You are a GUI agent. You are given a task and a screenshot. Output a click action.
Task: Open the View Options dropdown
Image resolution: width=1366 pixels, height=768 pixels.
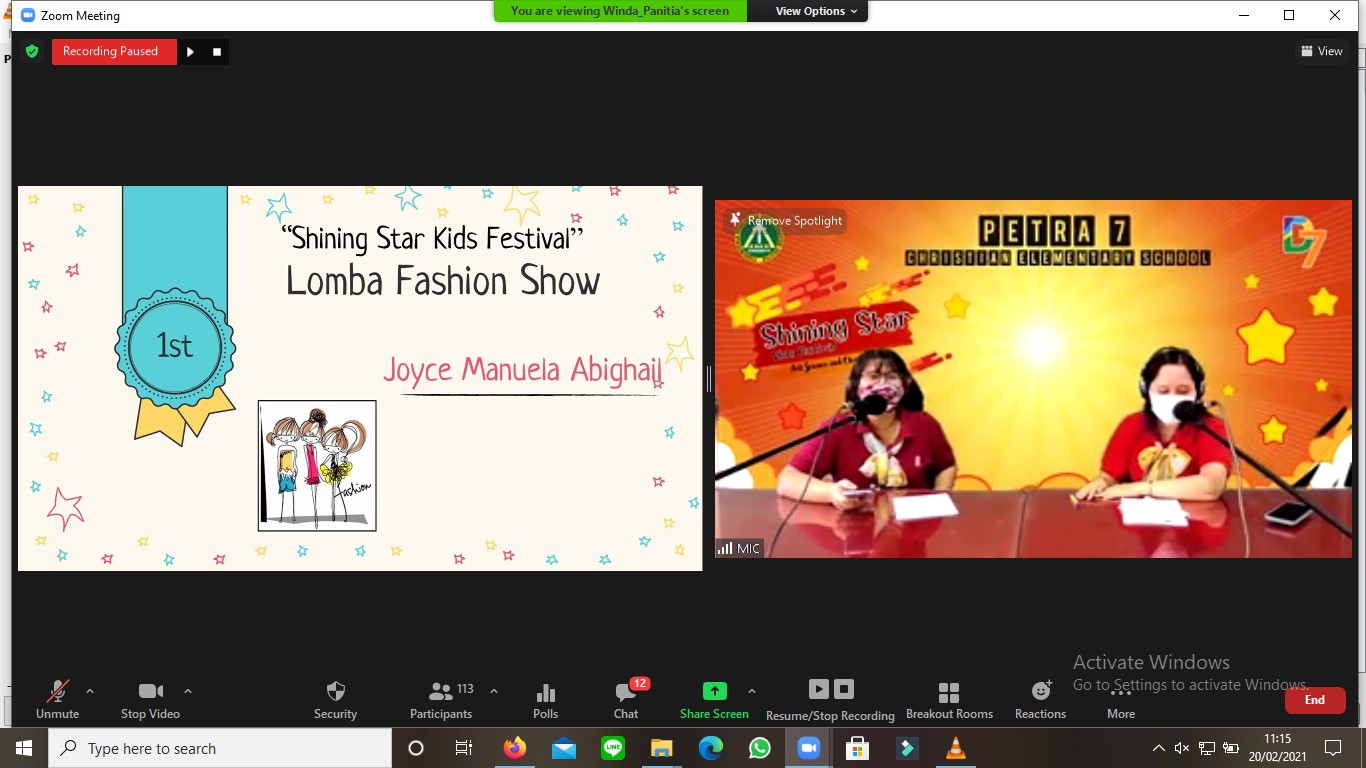816,11
